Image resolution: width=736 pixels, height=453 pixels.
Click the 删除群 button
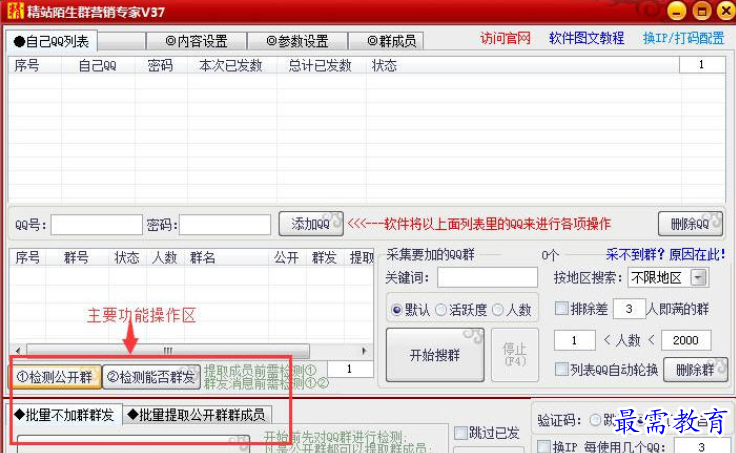(x=695, y=369)
